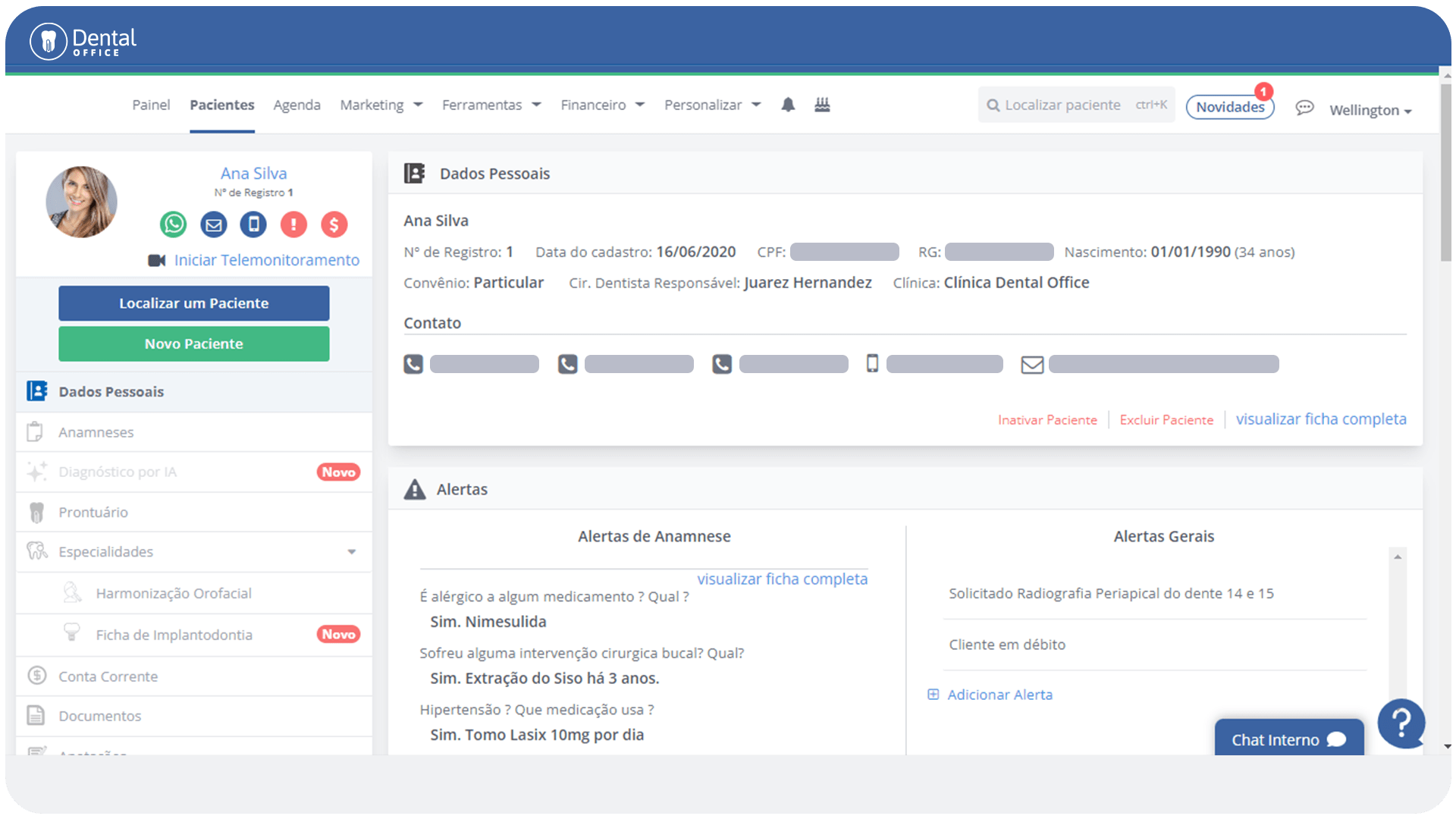Click the email envelope icon under Ana Silva
This screenshot has height=819, width=1456.
click(214, 224)
